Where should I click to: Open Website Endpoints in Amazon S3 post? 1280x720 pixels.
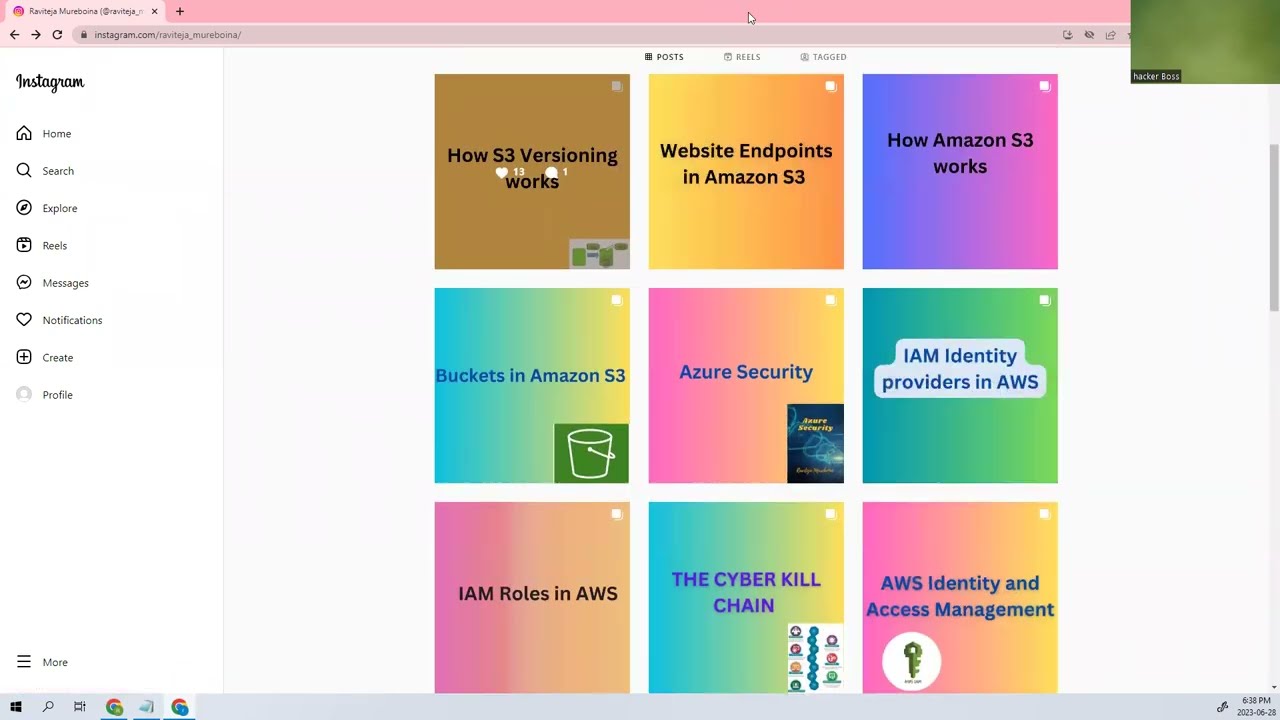pos(746,171)
